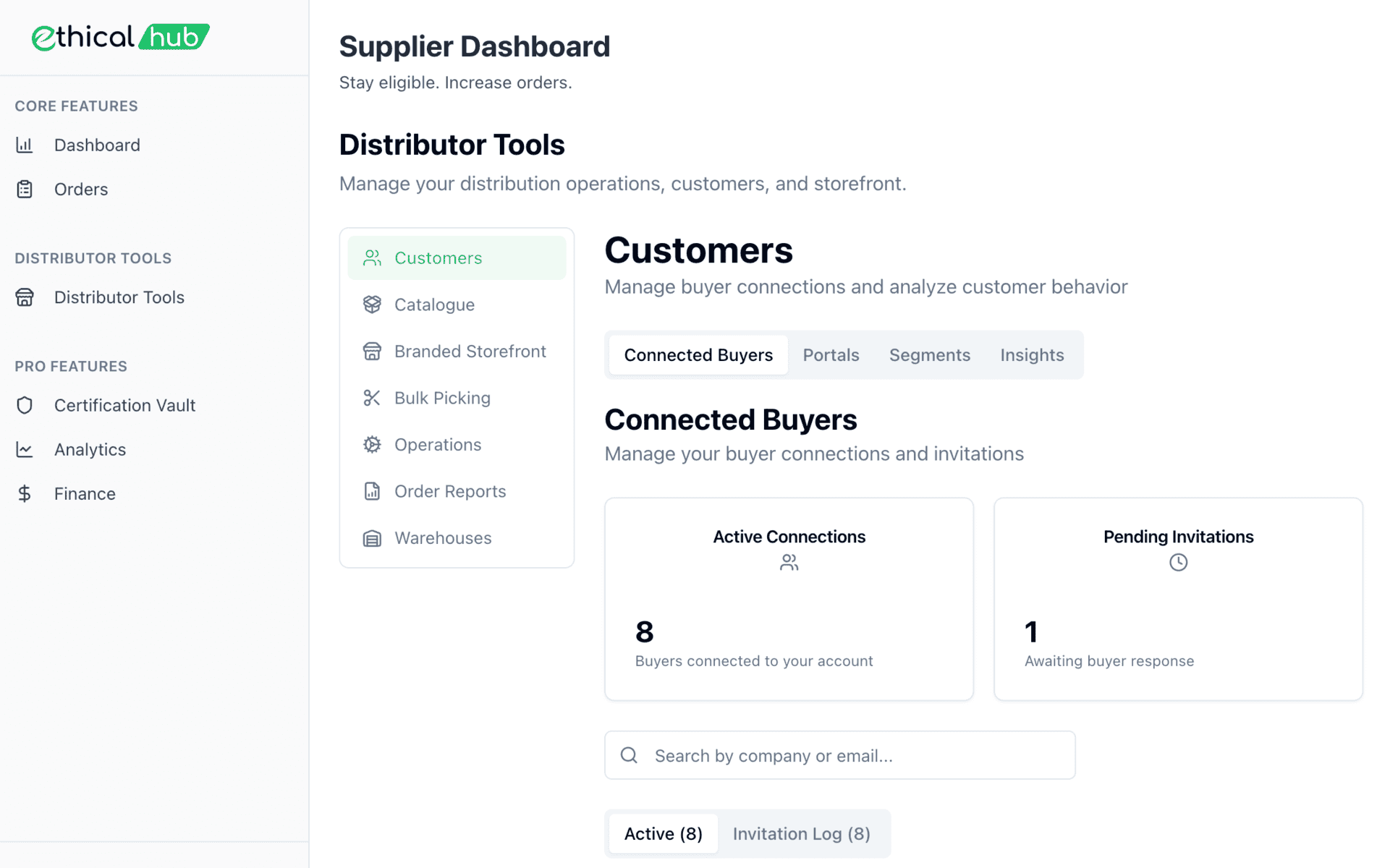Click the Catalogue box icon
The image size is (1377, 868).
372,305
